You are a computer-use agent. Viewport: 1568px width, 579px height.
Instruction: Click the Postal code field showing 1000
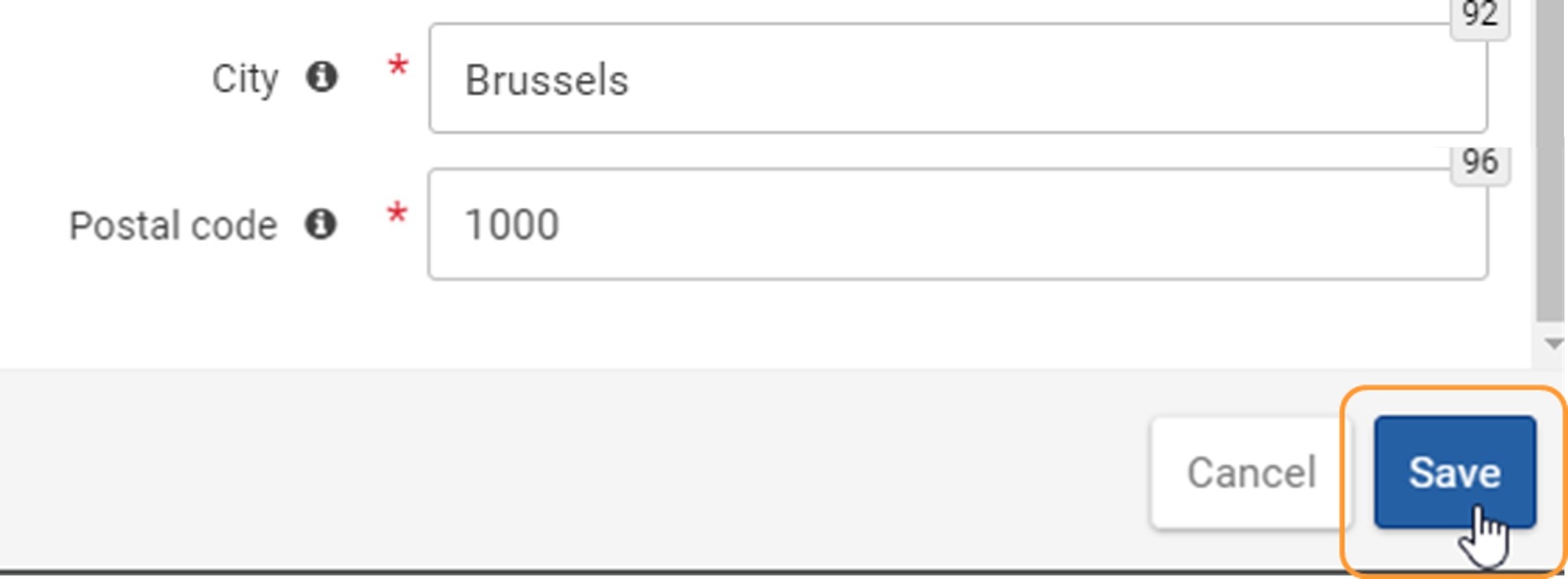pos(958,225)
